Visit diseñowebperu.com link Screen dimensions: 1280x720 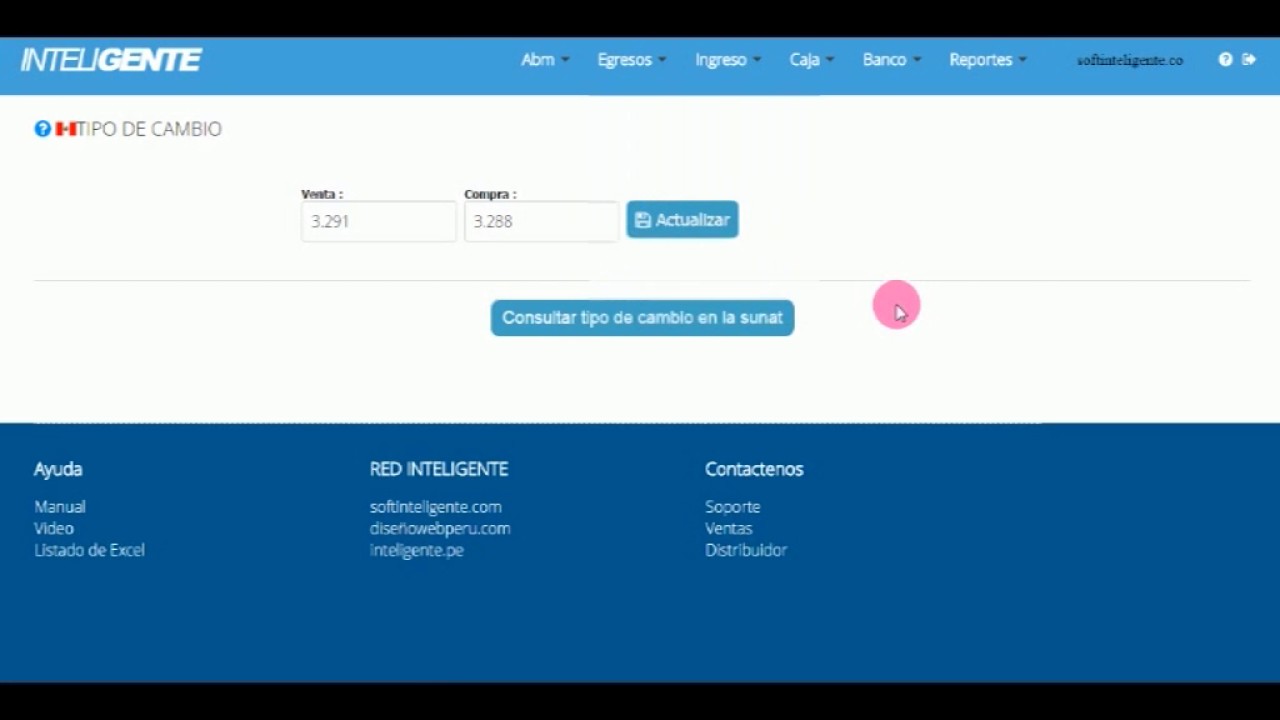point(440,528)
